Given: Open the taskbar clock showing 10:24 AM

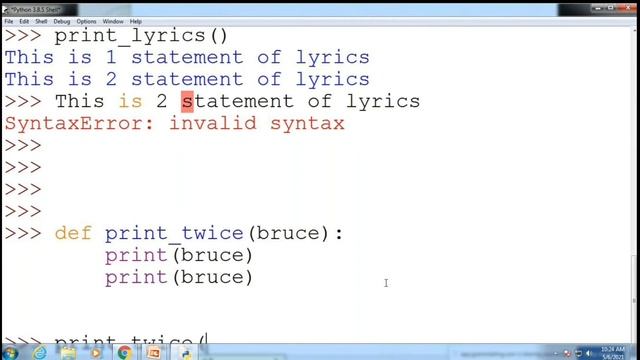Looking at the screenshot, I should click(x=613, y=353).
